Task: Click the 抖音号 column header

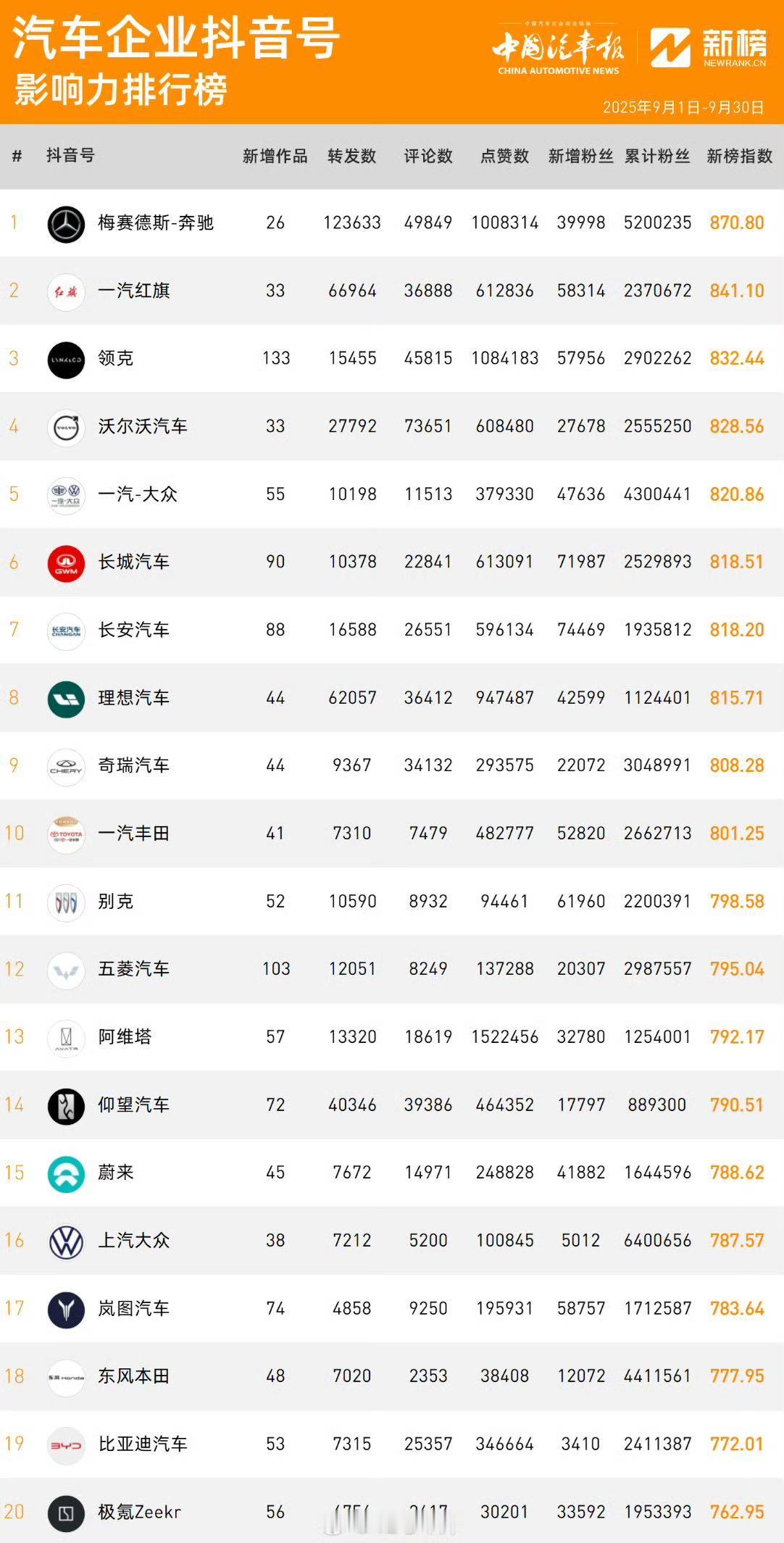Action: coord(70,155)
